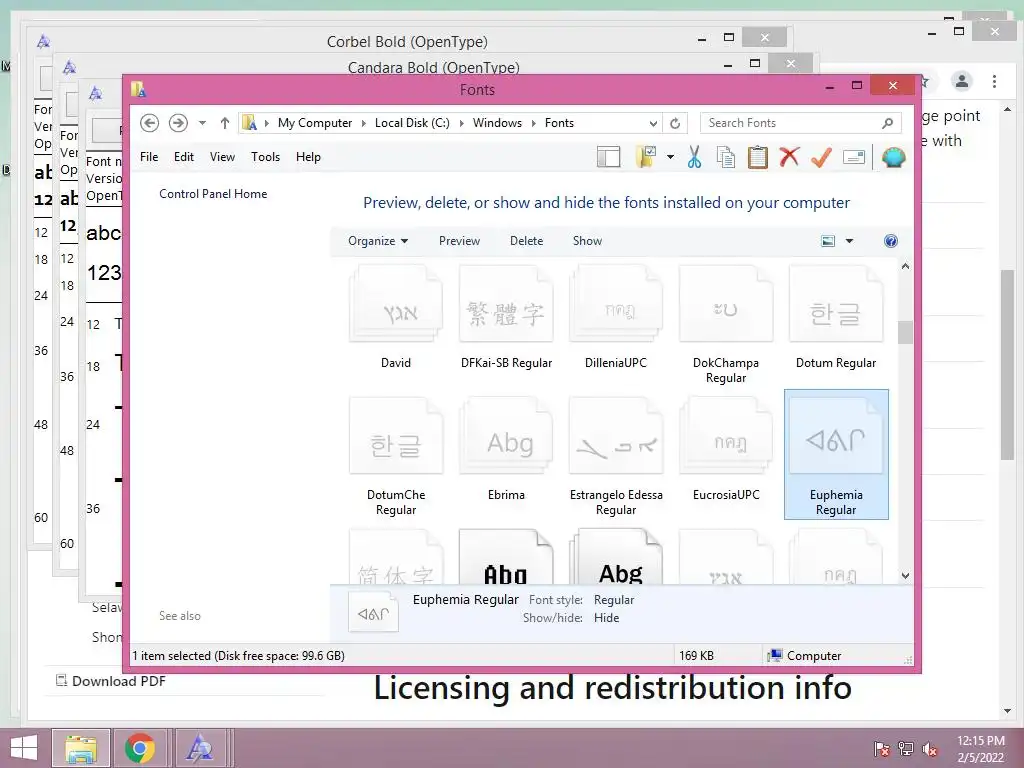
Task: Open the View menu
Action: coord(222,157)
